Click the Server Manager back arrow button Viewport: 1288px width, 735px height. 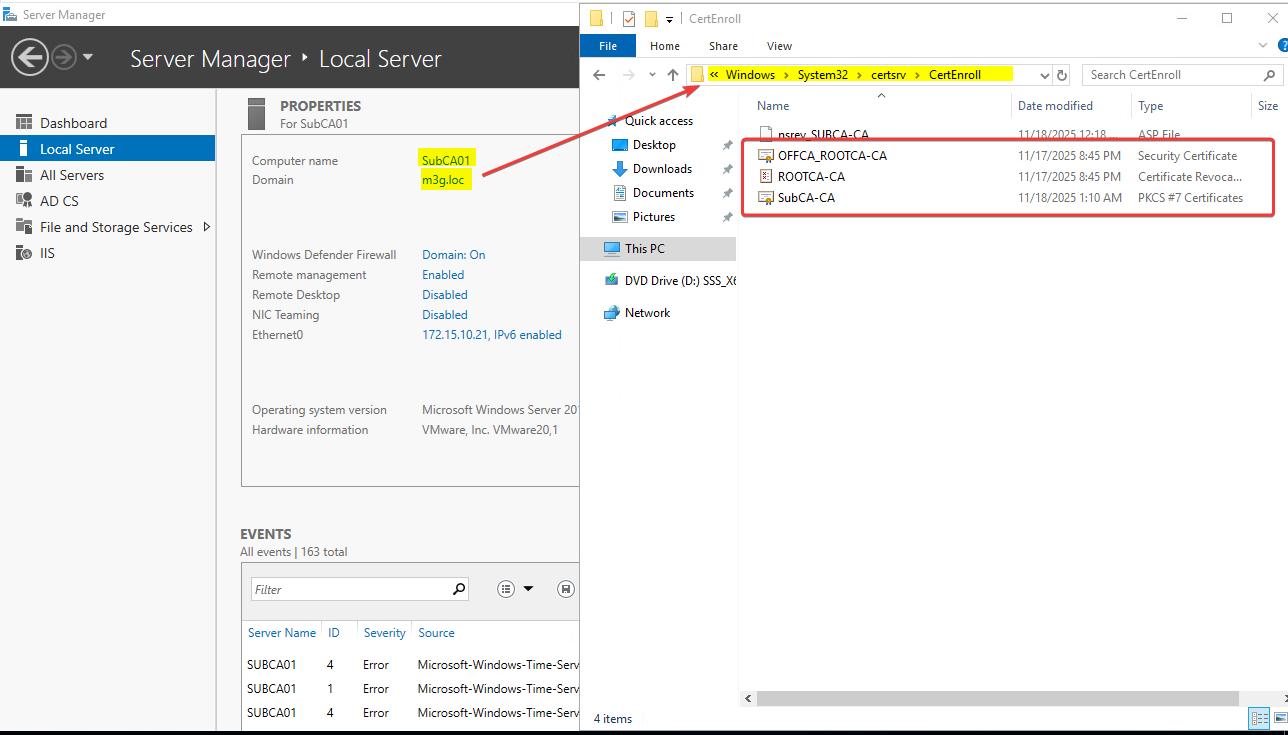[30, 57]
